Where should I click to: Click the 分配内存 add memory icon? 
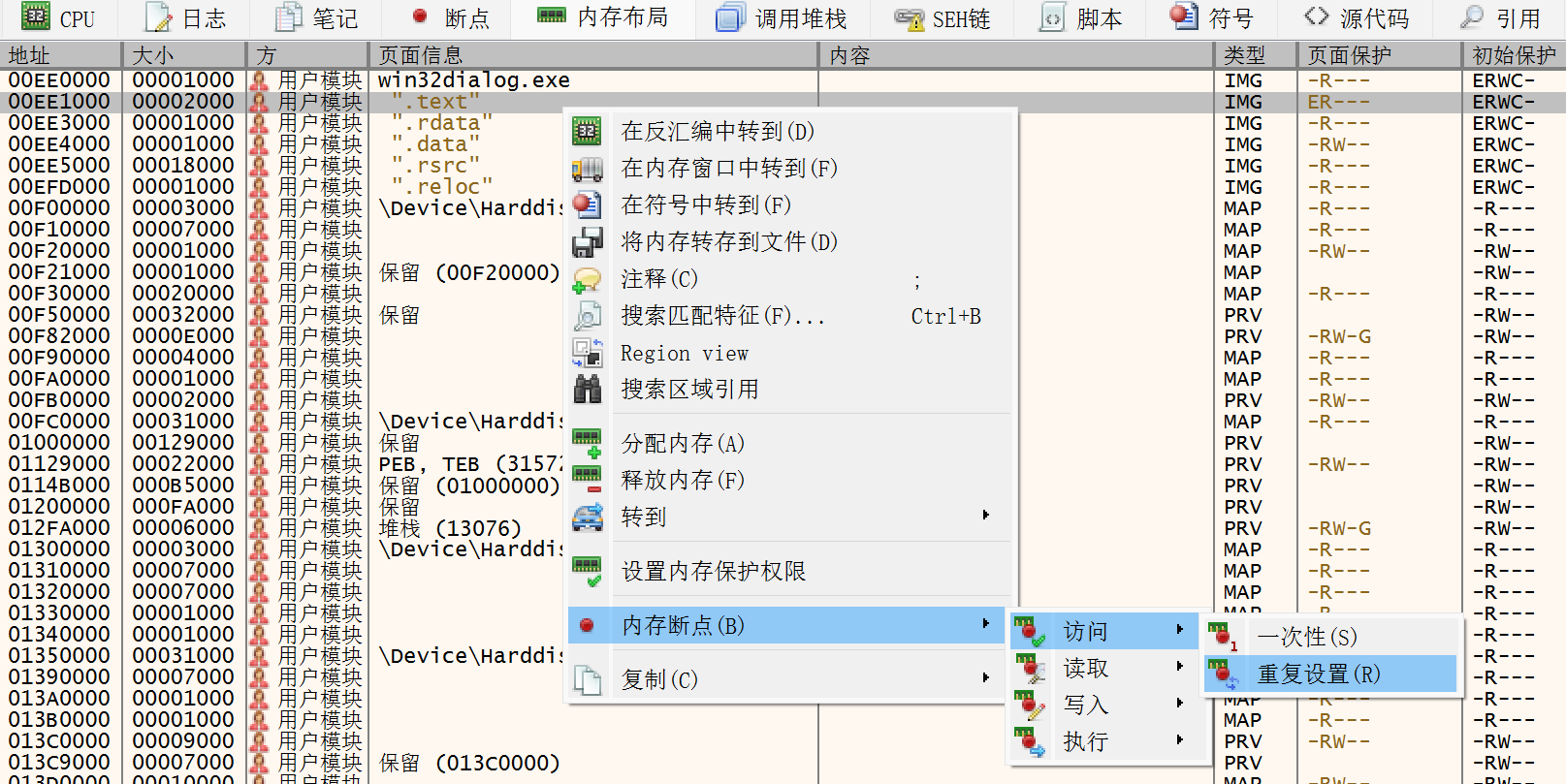point(587,444)
